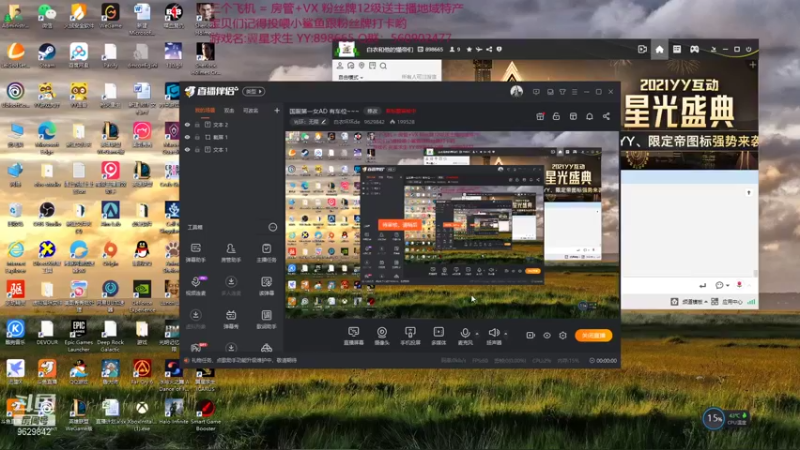Open message icon in streaming tool title bar
Screen dimensions: 800x450
point(536,92)
